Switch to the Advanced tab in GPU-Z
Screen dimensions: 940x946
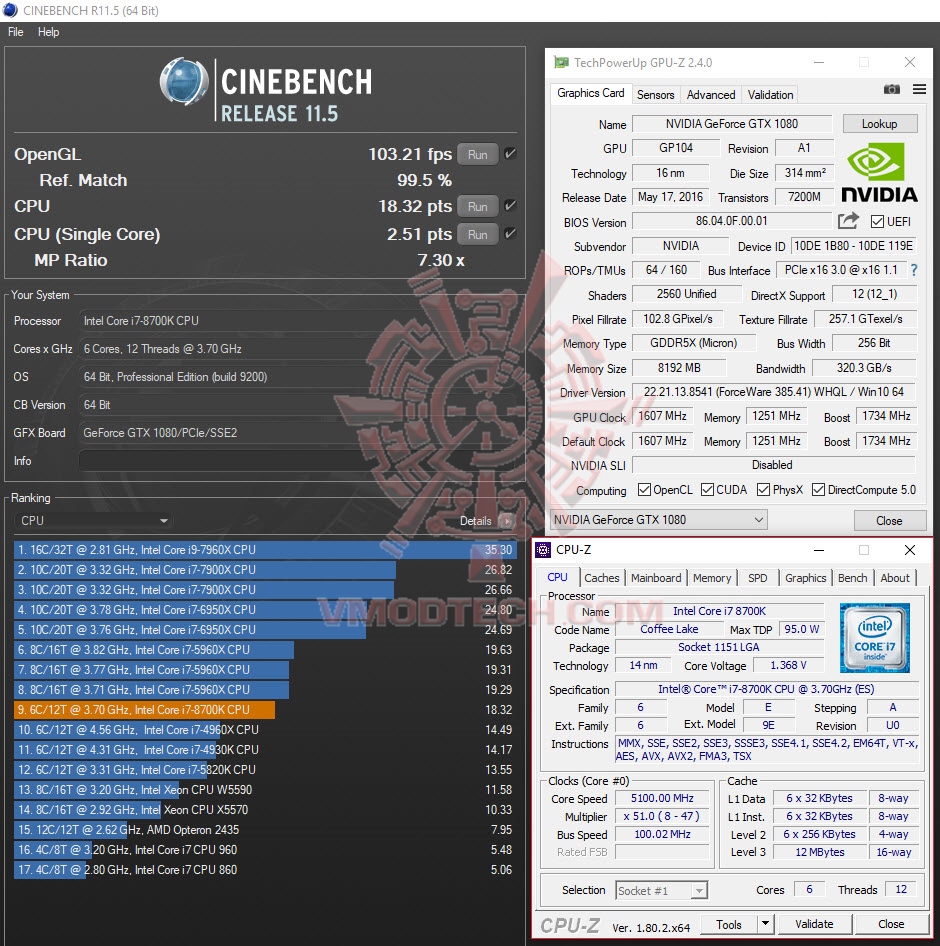(711, 95)
